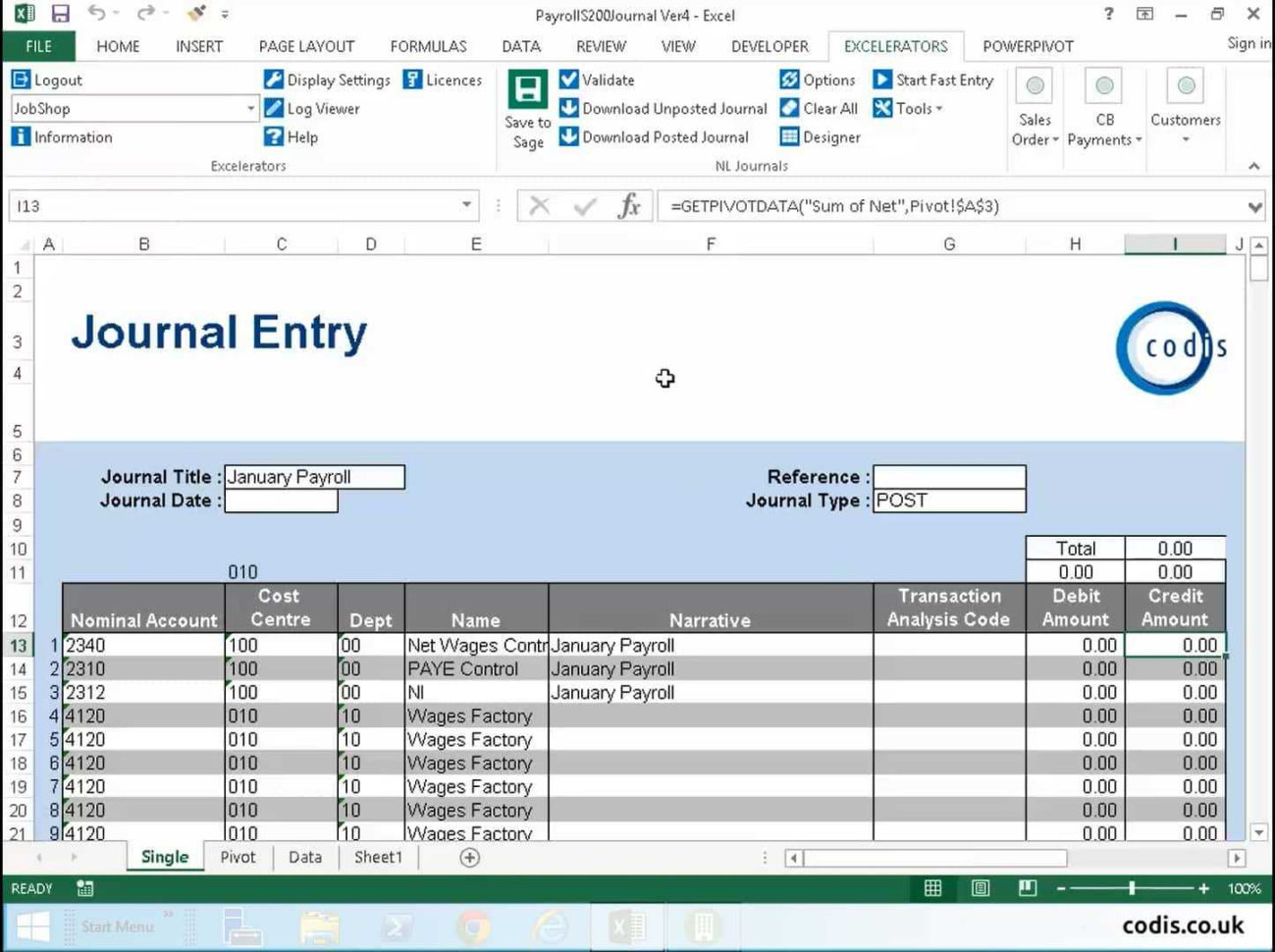Select Normal view in status bar
1275x952 pixels.
click(932, 888)
